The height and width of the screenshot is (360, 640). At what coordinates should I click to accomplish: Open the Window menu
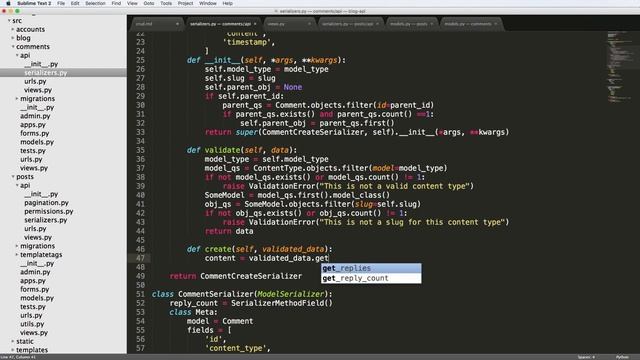click(x=208, y=3)
